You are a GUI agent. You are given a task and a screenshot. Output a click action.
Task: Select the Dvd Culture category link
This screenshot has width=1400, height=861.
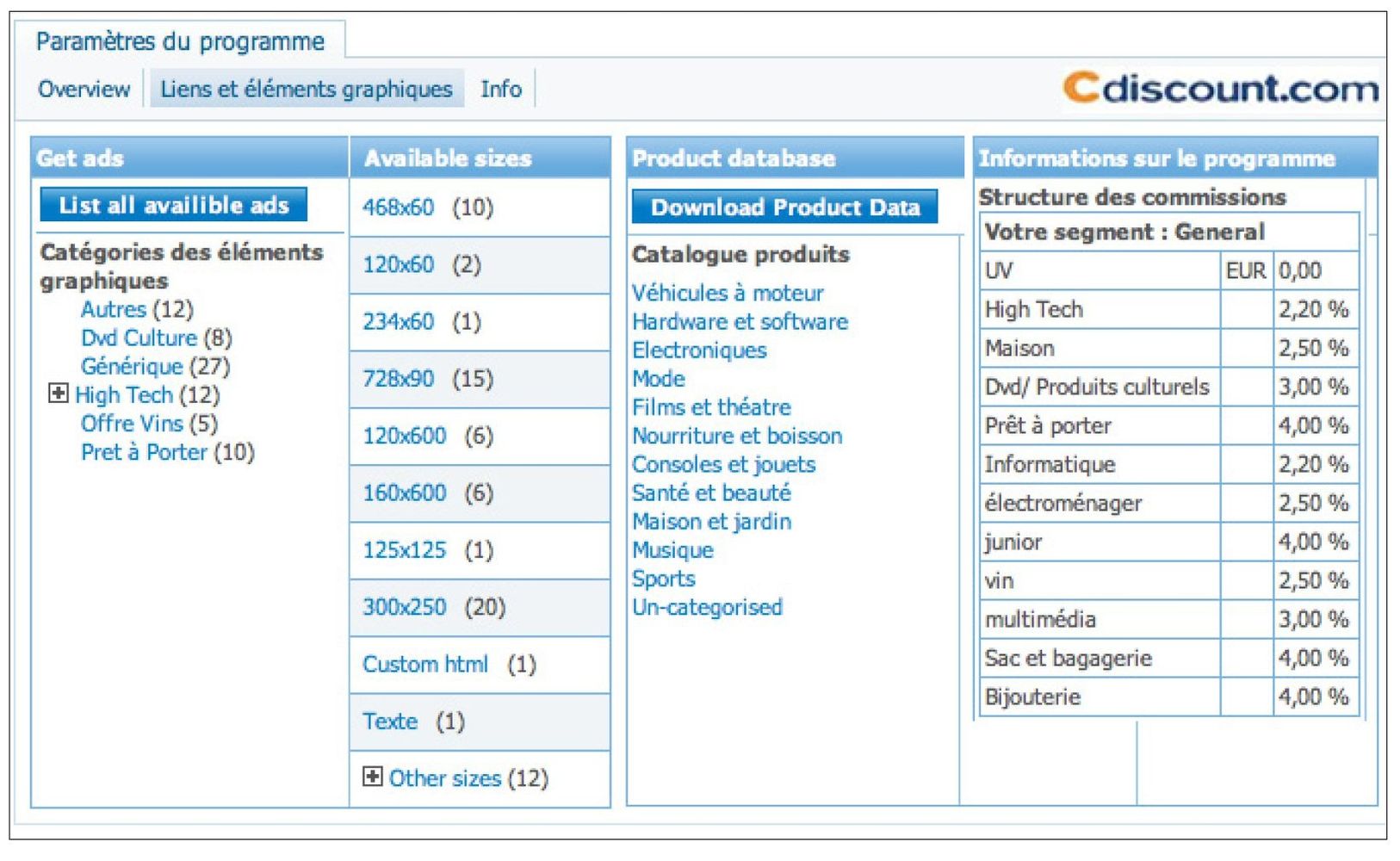pos(139,338)
